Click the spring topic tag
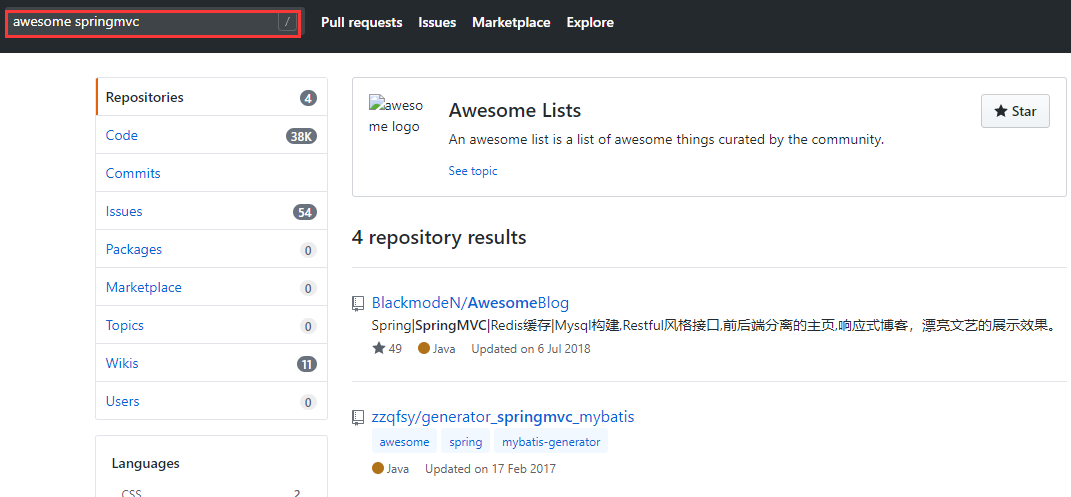This screenshot has width=1071, height=497. click(x=466, y=442)
